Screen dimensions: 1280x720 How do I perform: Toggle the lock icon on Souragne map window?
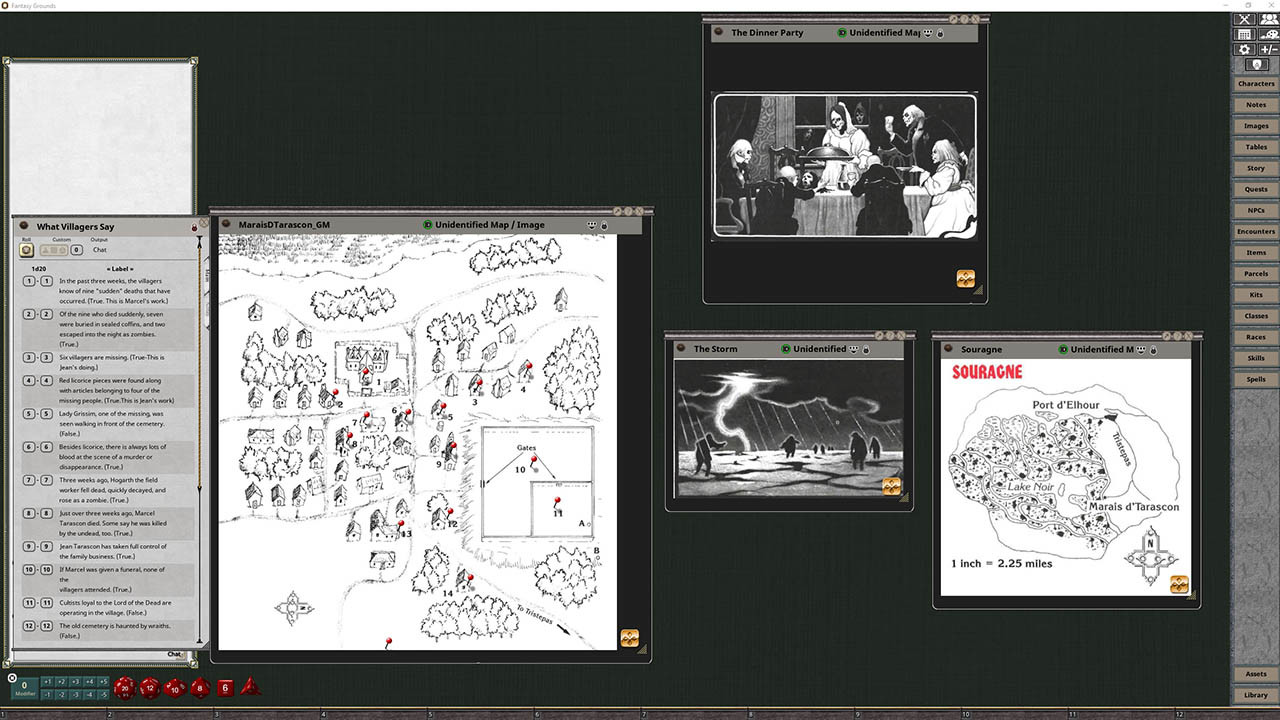(x=1152, y=350)
